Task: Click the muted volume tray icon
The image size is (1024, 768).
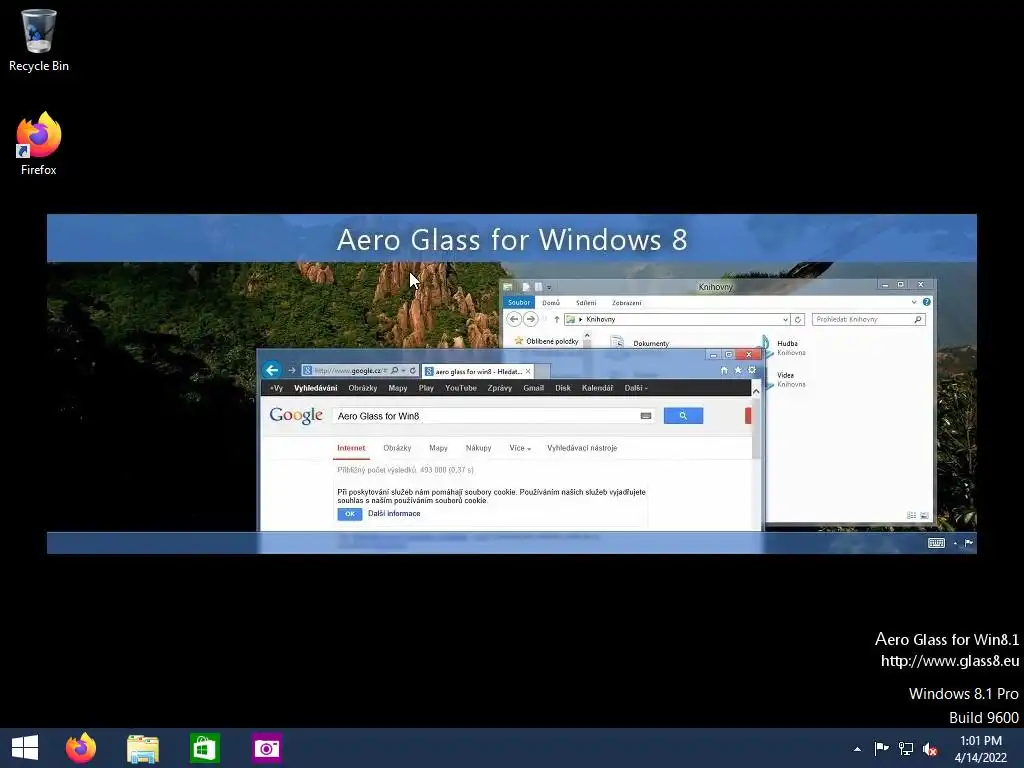Action: pyautogui.click(x=930, y=749)
